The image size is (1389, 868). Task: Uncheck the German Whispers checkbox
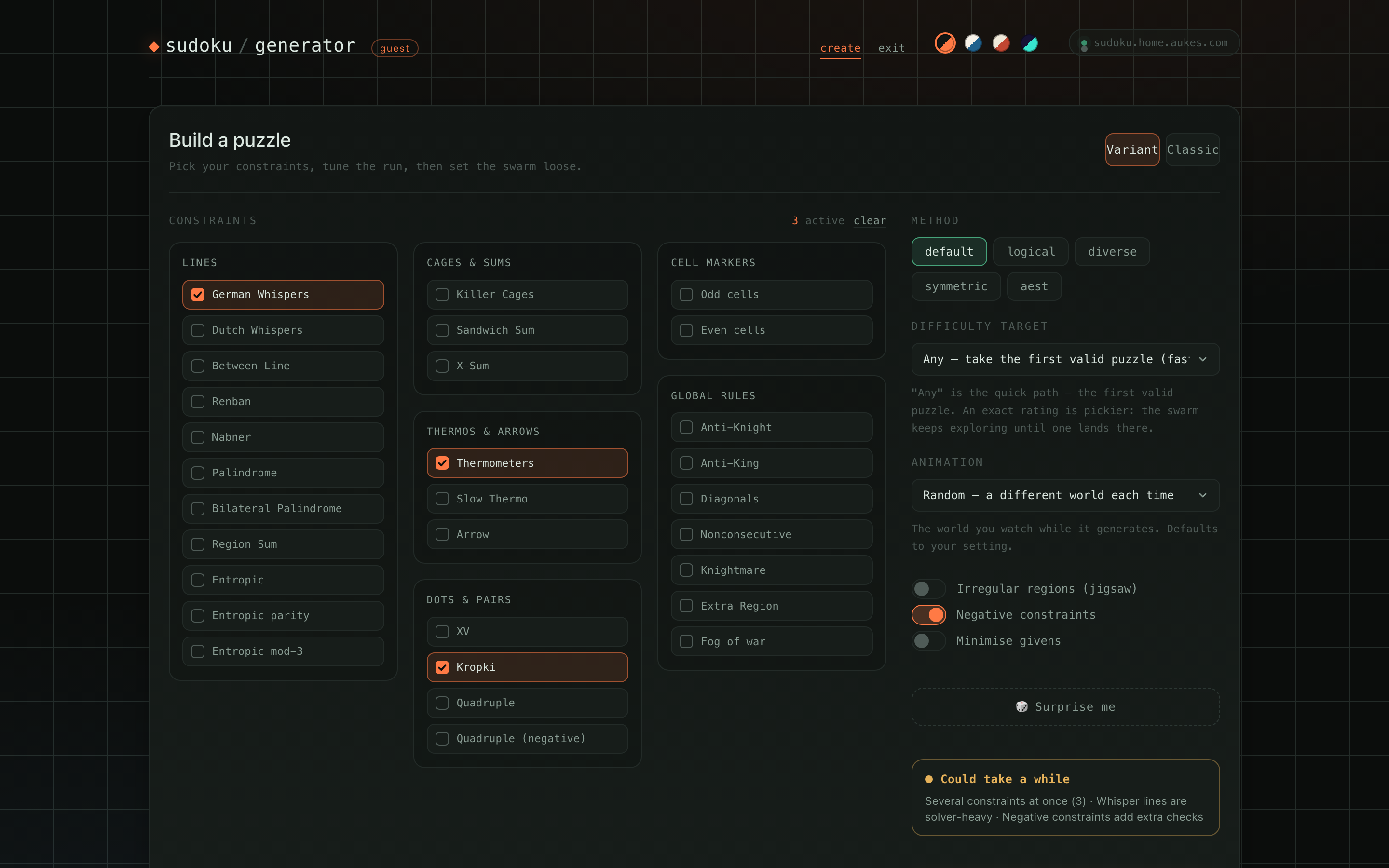click(197, 295)
